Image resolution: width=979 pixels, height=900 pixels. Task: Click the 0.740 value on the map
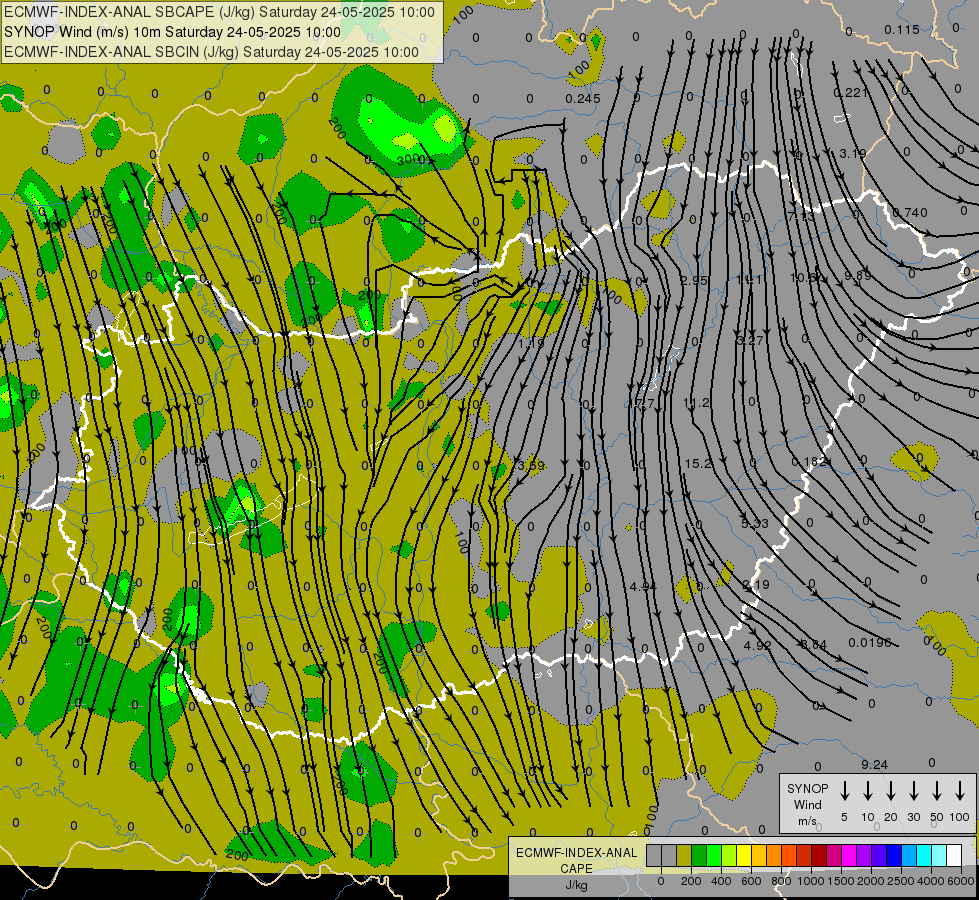(x=910, y=212)
